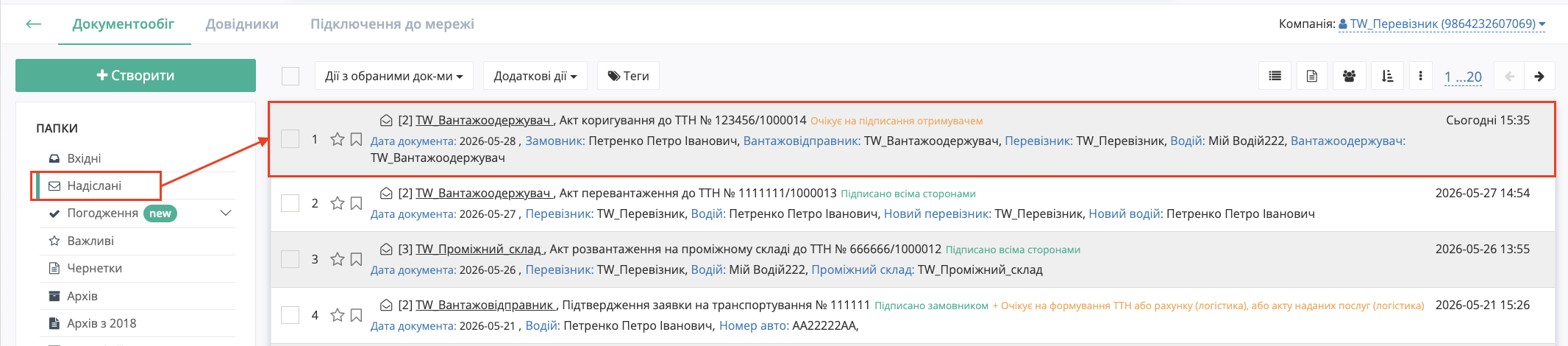The image size is (1568, 346).
Task: Toggle the select-all documents checkbox
Action: (x=291, y=76)
